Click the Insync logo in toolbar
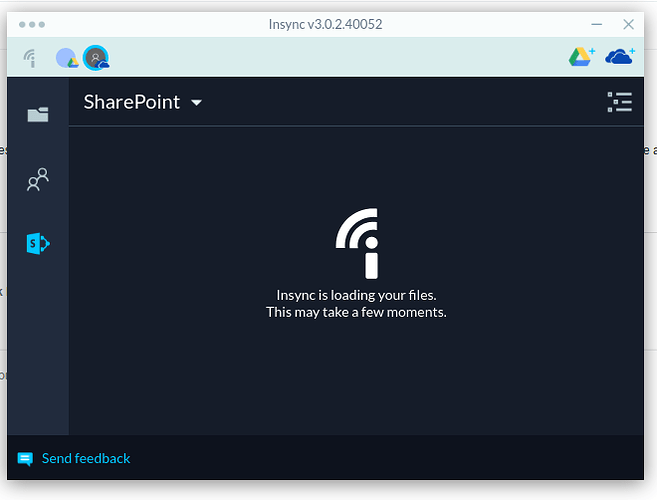The image size is (657, 500). (x=30, y=58)
